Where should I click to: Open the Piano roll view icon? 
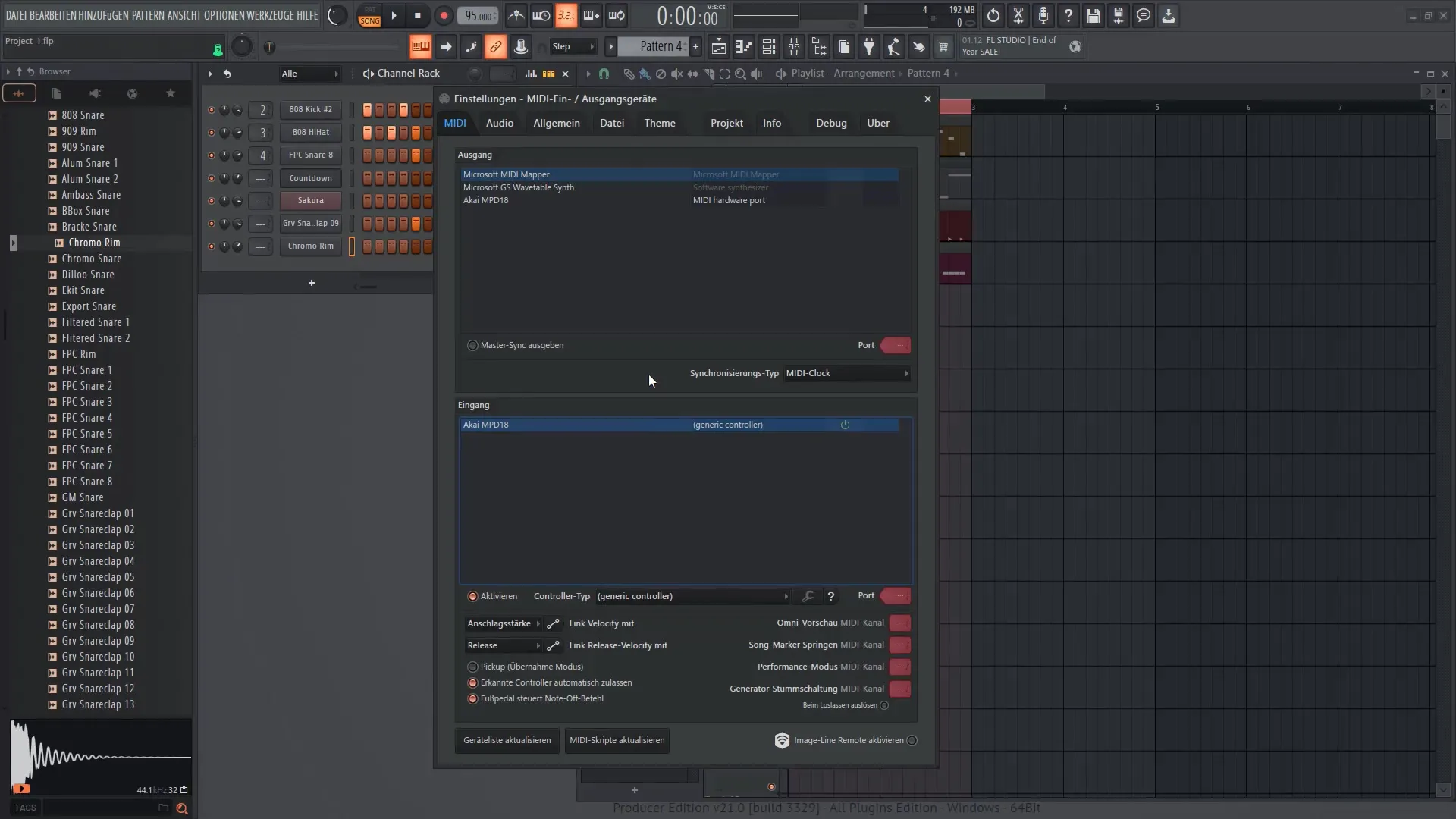(x=743, y=47)
